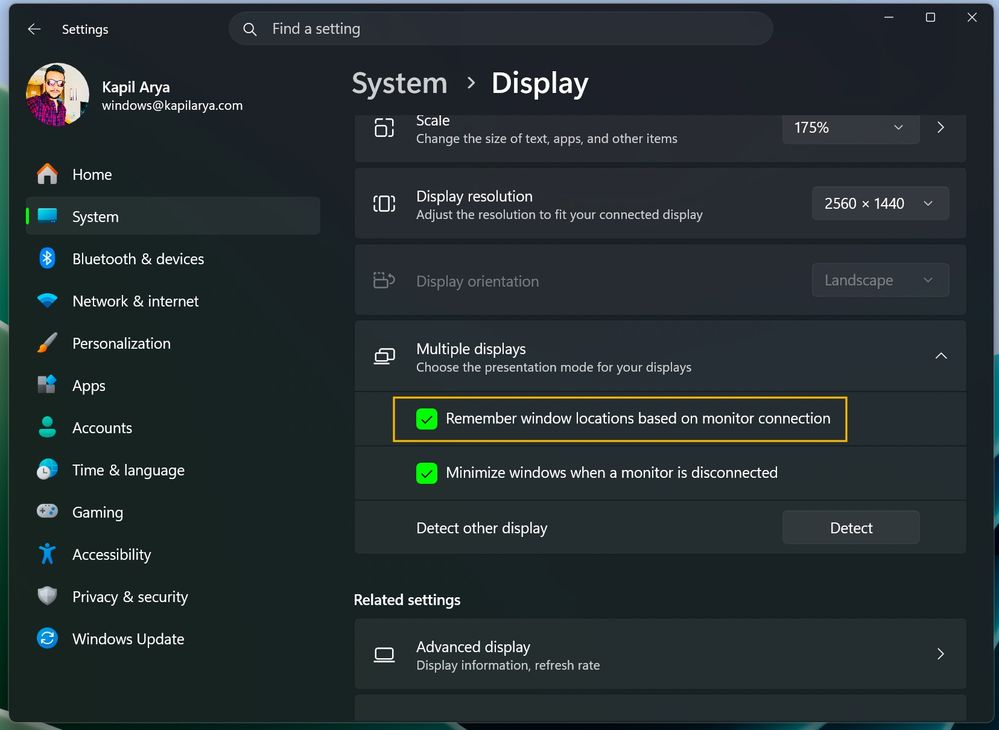Open Advanced display related setting
The image size is (999, 730).
660,655
